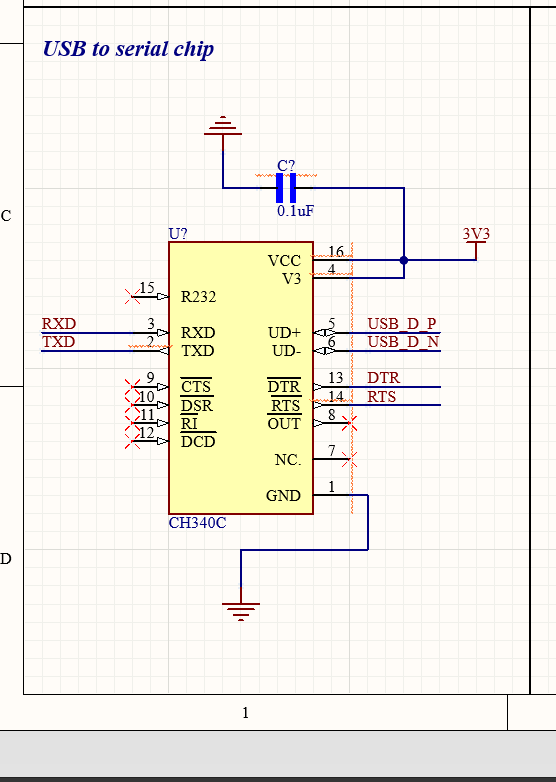Select the no-connect marker on pin 11
The width and height of the screenshot is (556, 782).
click(x=132, y=423)
